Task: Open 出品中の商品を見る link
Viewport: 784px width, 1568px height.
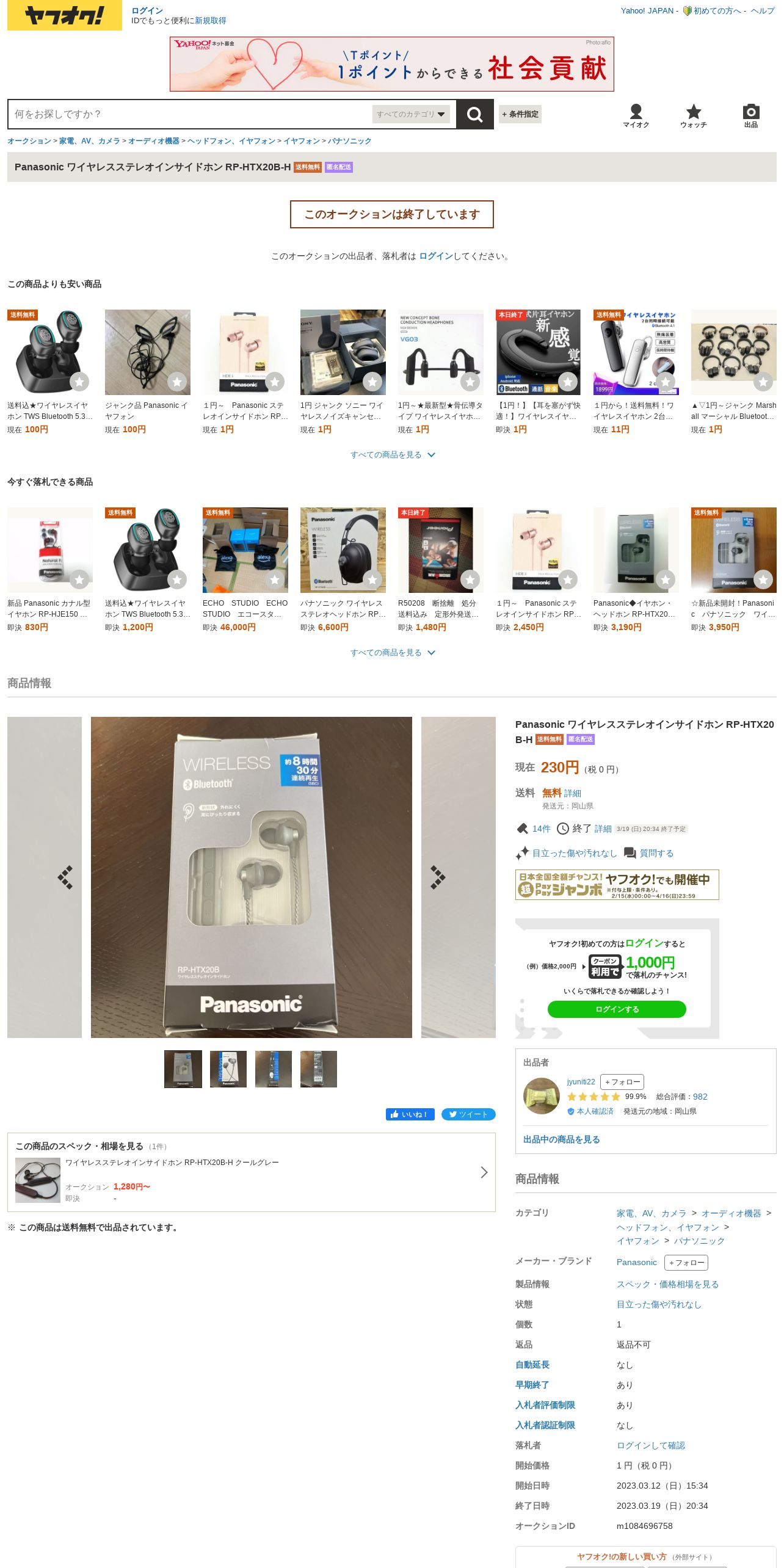Action: [x=562, y=1139]
